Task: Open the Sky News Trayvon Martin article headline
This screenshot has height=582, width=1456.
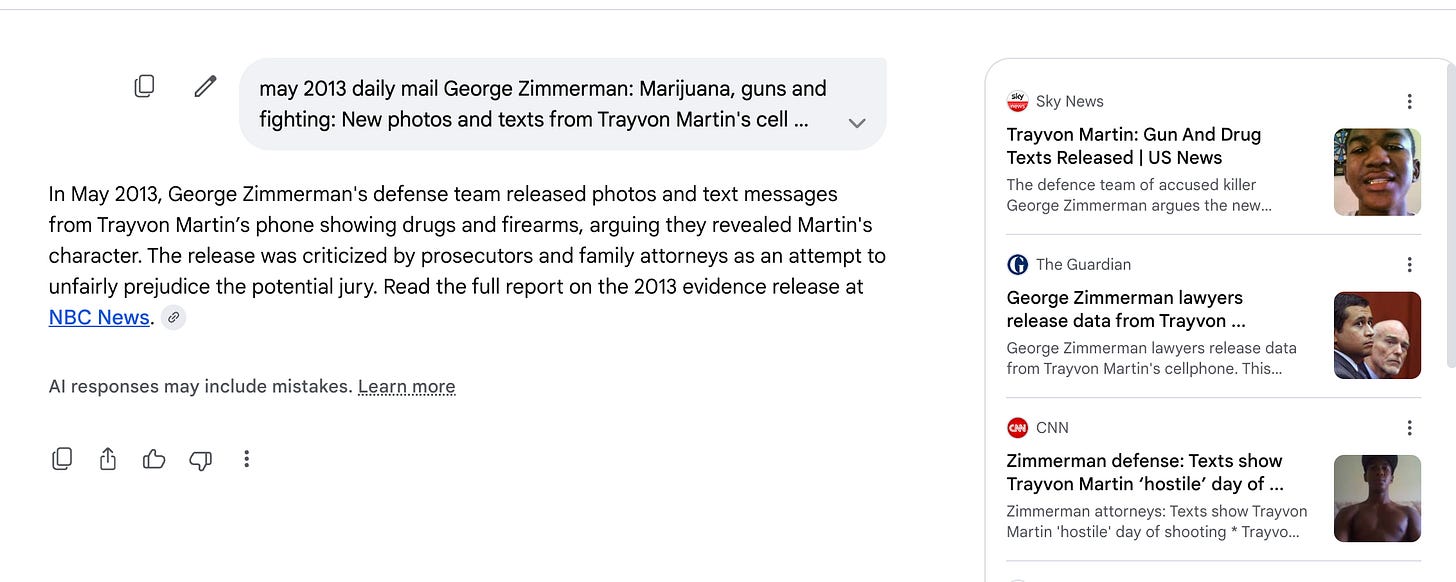Action: pyautogui.click(x=1133, y=146)
